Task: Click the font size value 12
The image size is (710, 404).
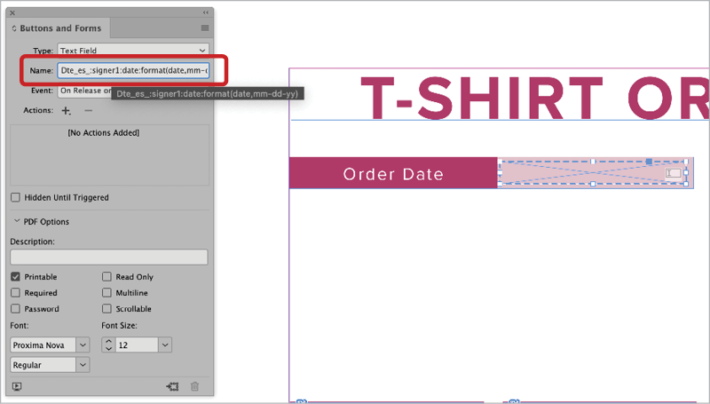Action: click(x=136, y=345)
